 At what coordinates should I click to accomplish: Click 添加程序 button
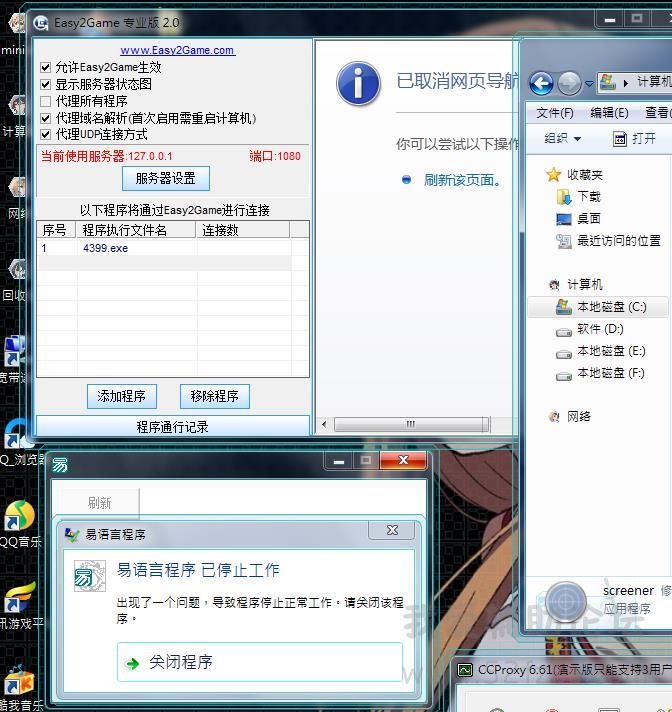click(122, 396)
